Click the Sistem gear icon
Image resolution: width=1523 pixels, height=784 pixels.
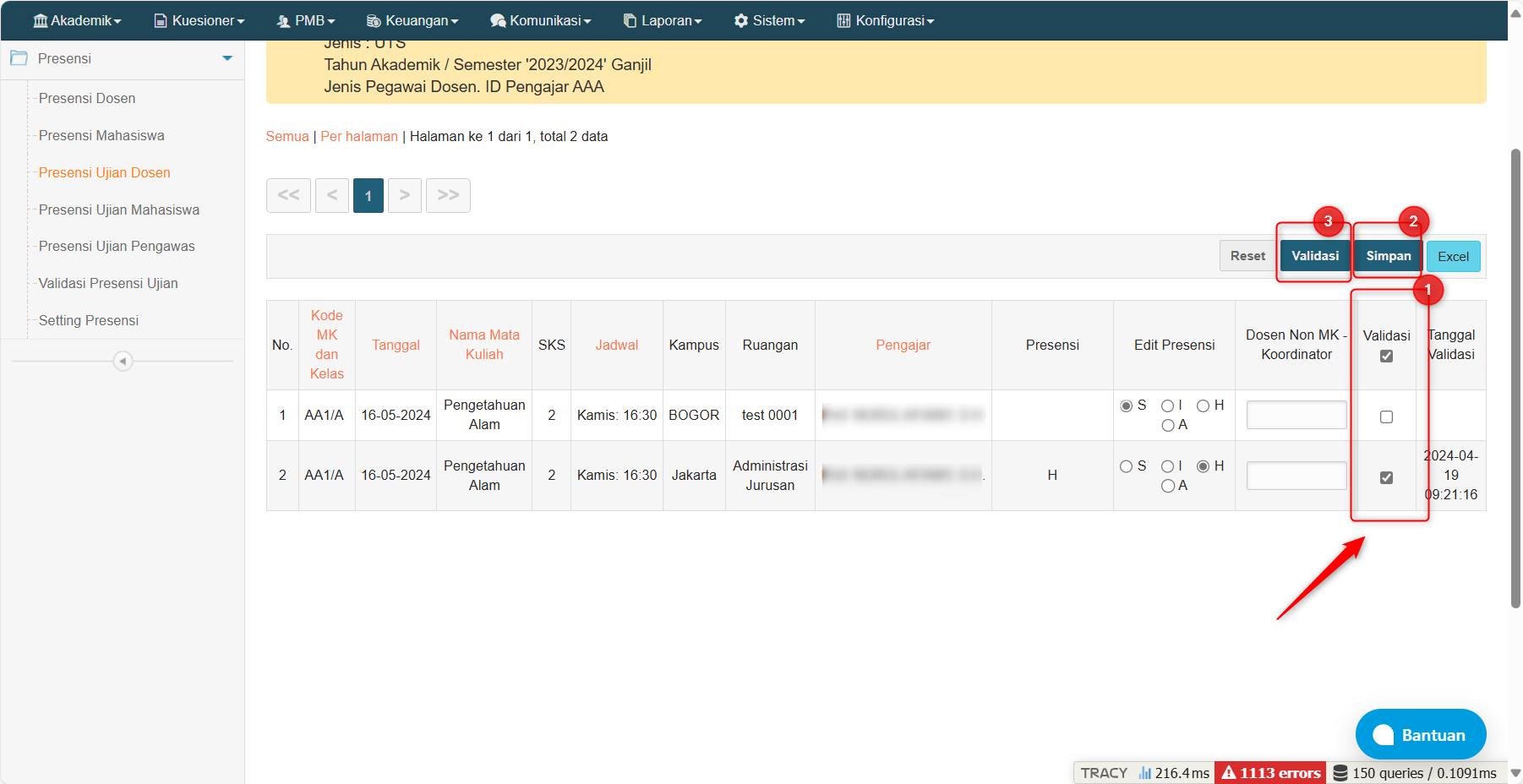[x=740, y=20]
